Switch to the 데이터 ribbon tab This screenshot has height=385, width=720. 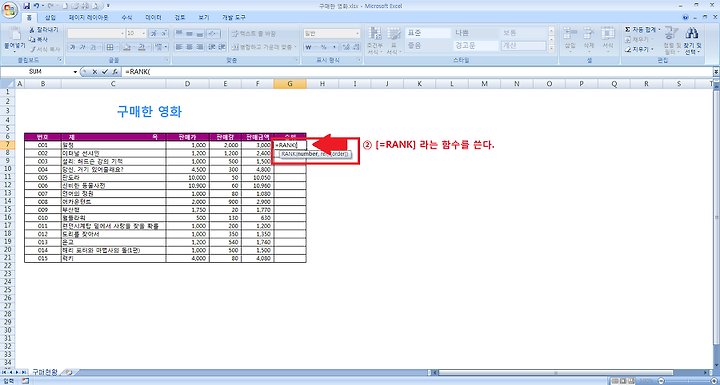click(x=153, y=17)
